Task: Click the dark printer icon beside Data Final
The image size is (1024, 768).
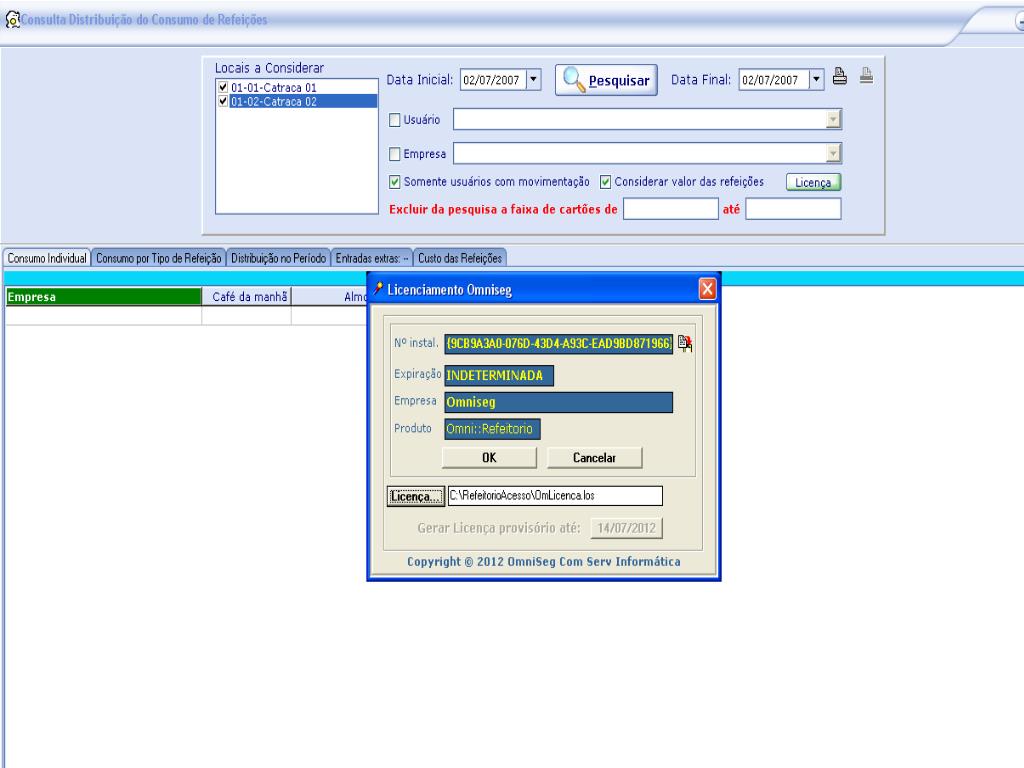Action: 840,76
